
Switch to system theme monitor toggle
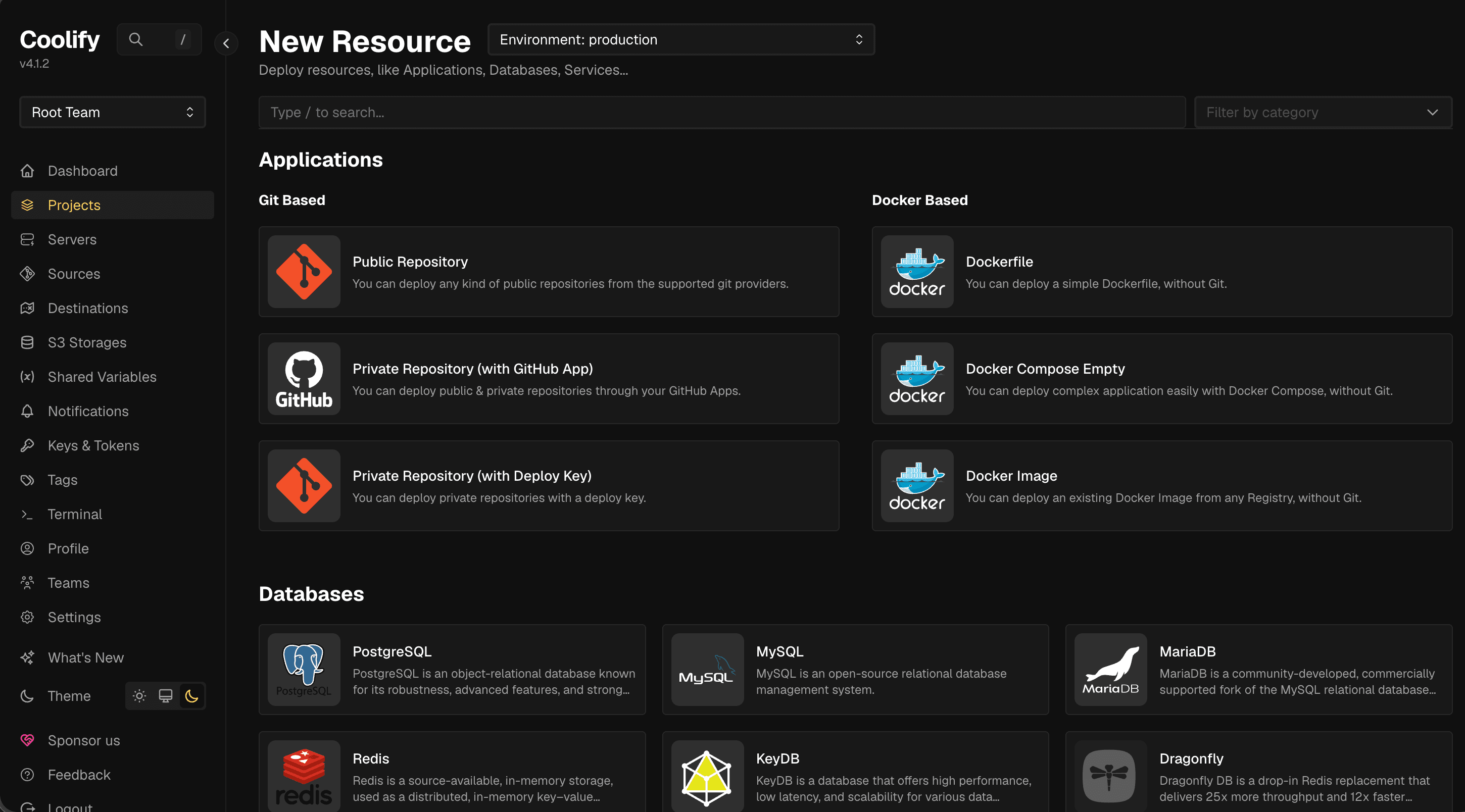(166, 695)
